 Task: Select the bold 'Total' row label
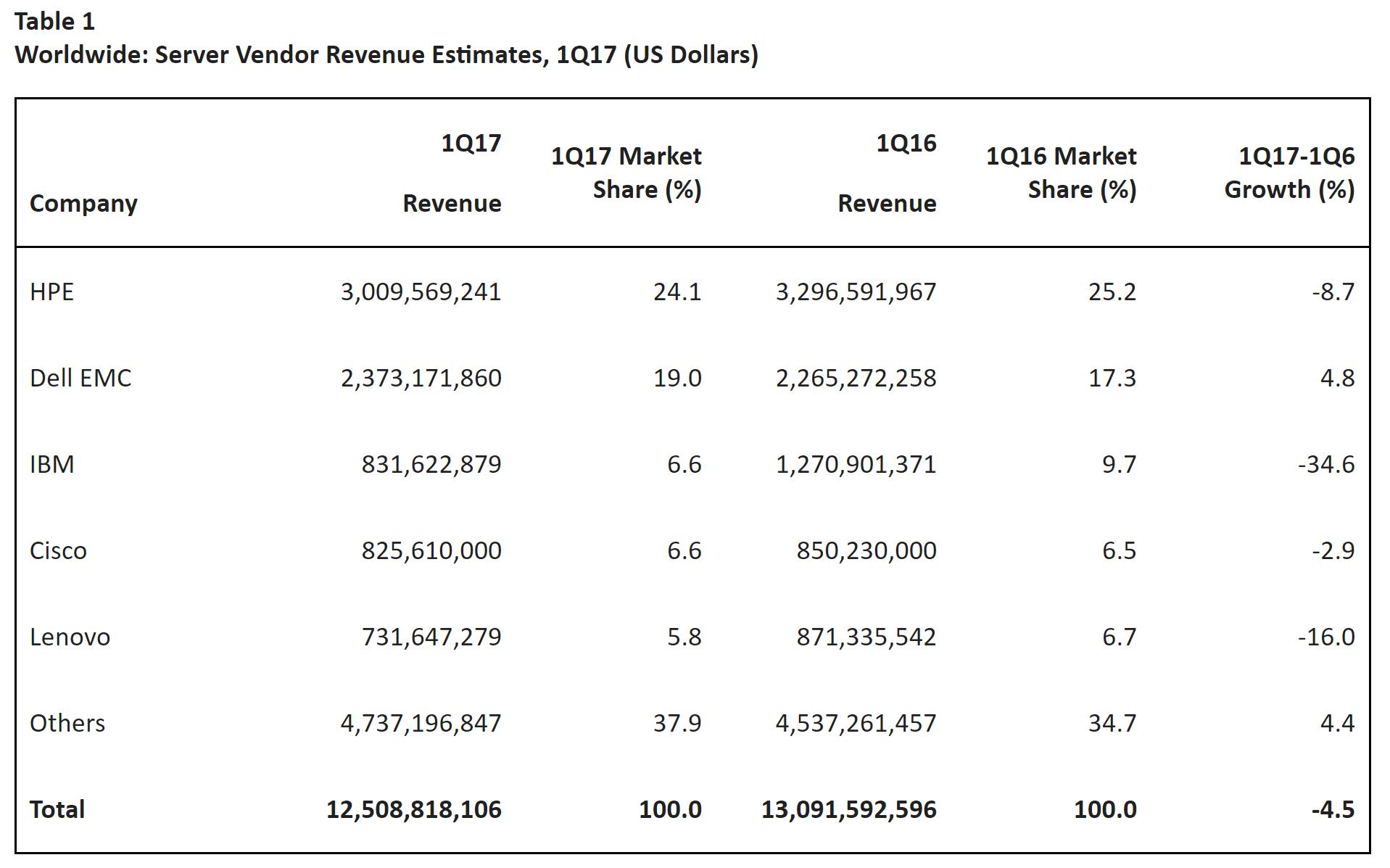57,809
